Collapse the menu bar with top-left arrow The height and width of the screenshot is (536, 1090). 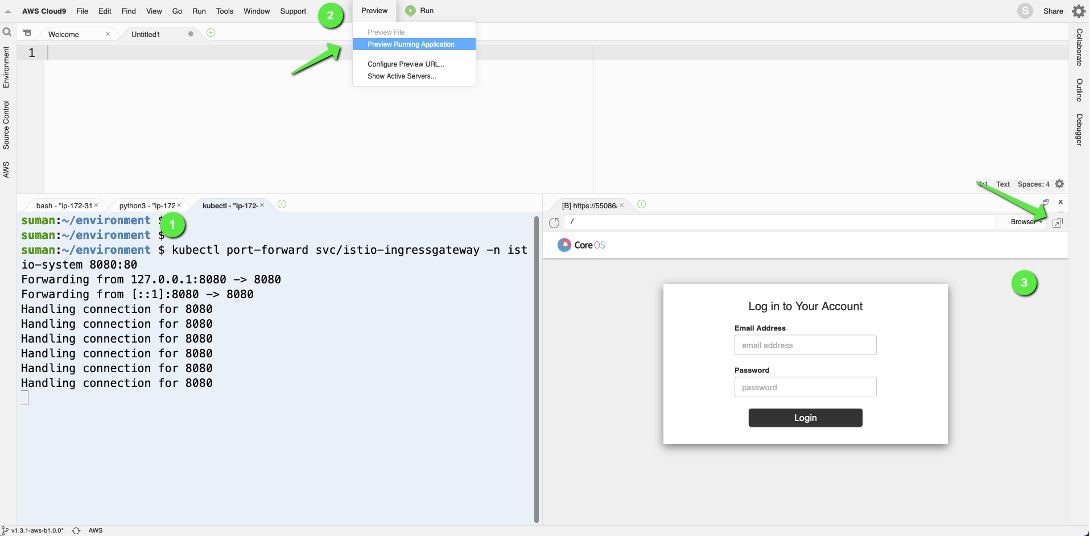pos(8,11)
